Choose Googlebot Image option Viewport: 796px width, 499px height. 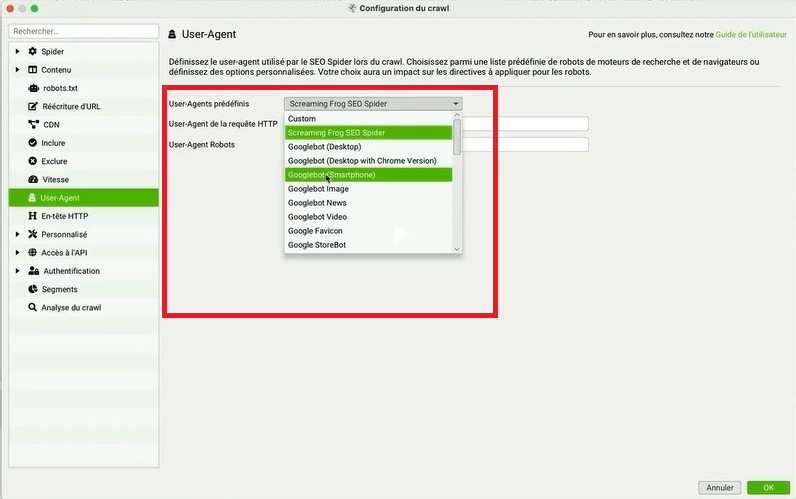[368, 189]
